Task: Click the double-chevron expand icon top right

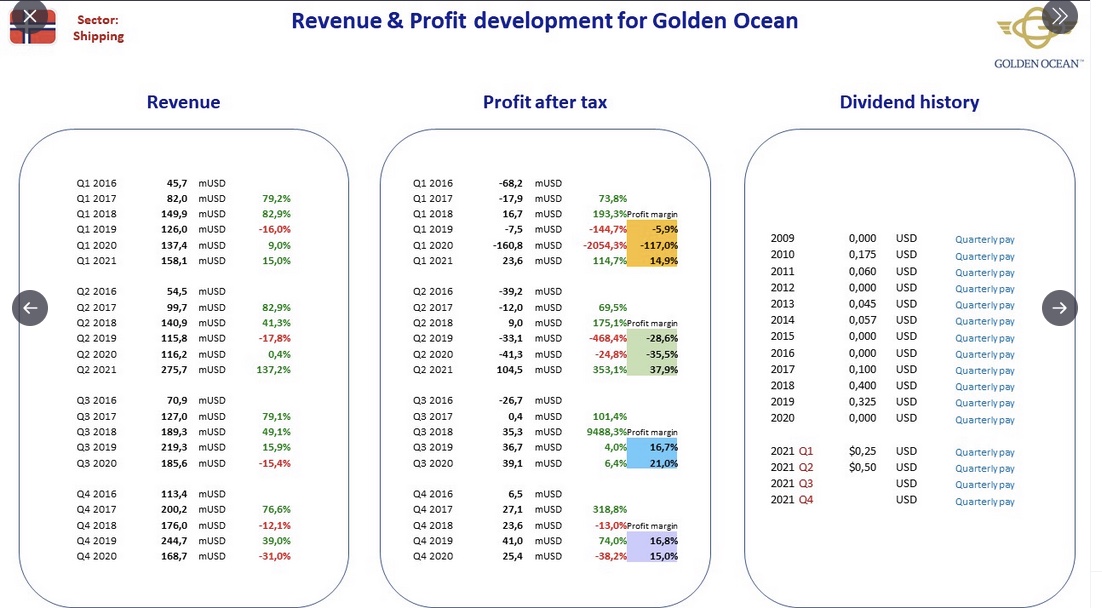Action: tap(1060, 16)
